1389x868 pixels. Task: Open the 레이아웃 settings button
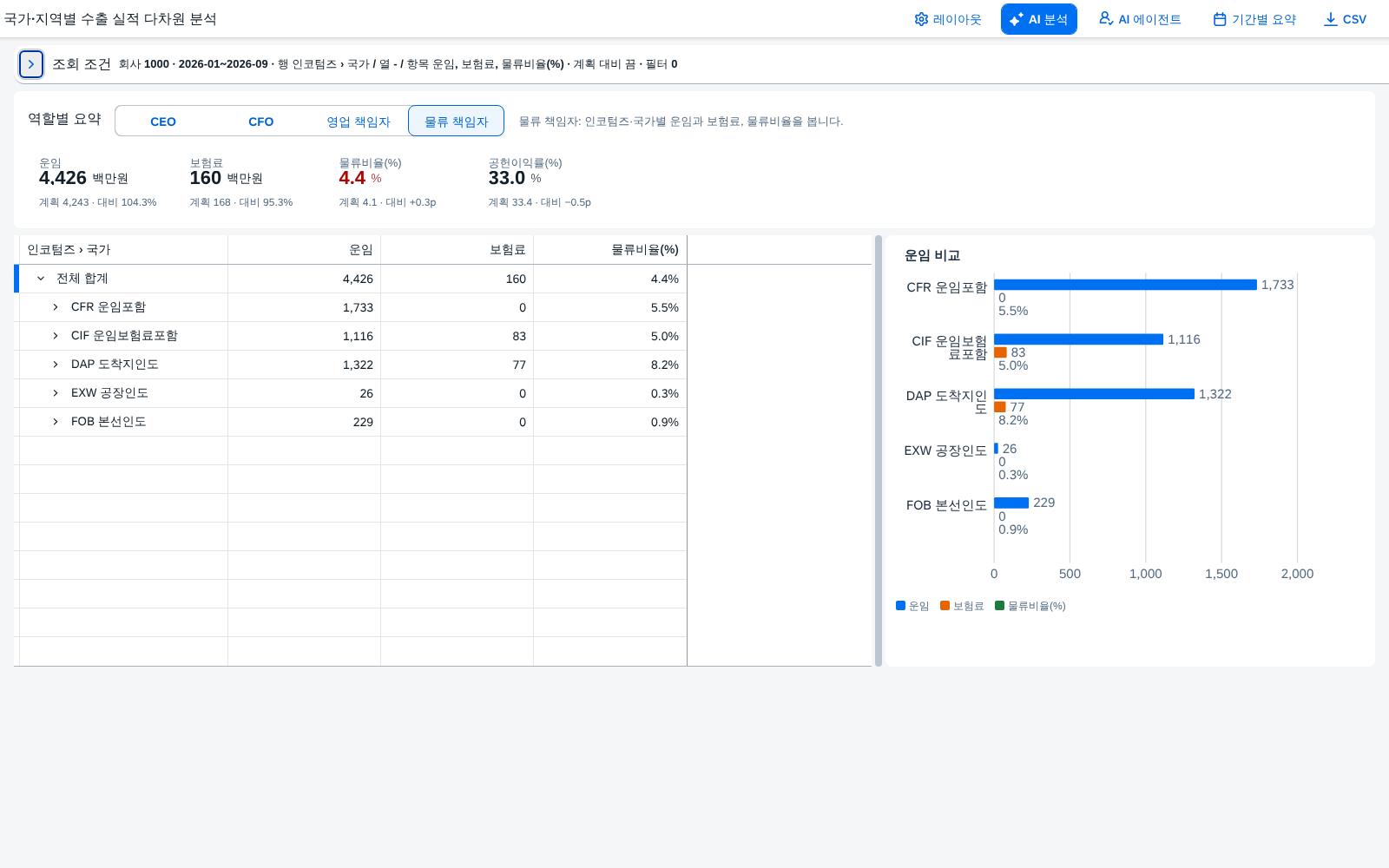pyautogui.click(x=948, y=19)
